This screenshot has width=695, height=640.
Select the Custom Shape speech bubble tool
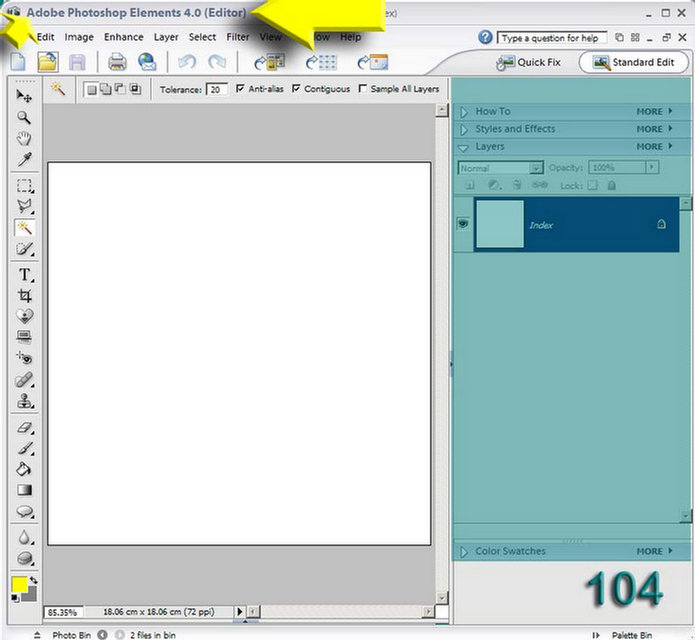(x=25, y=511)
